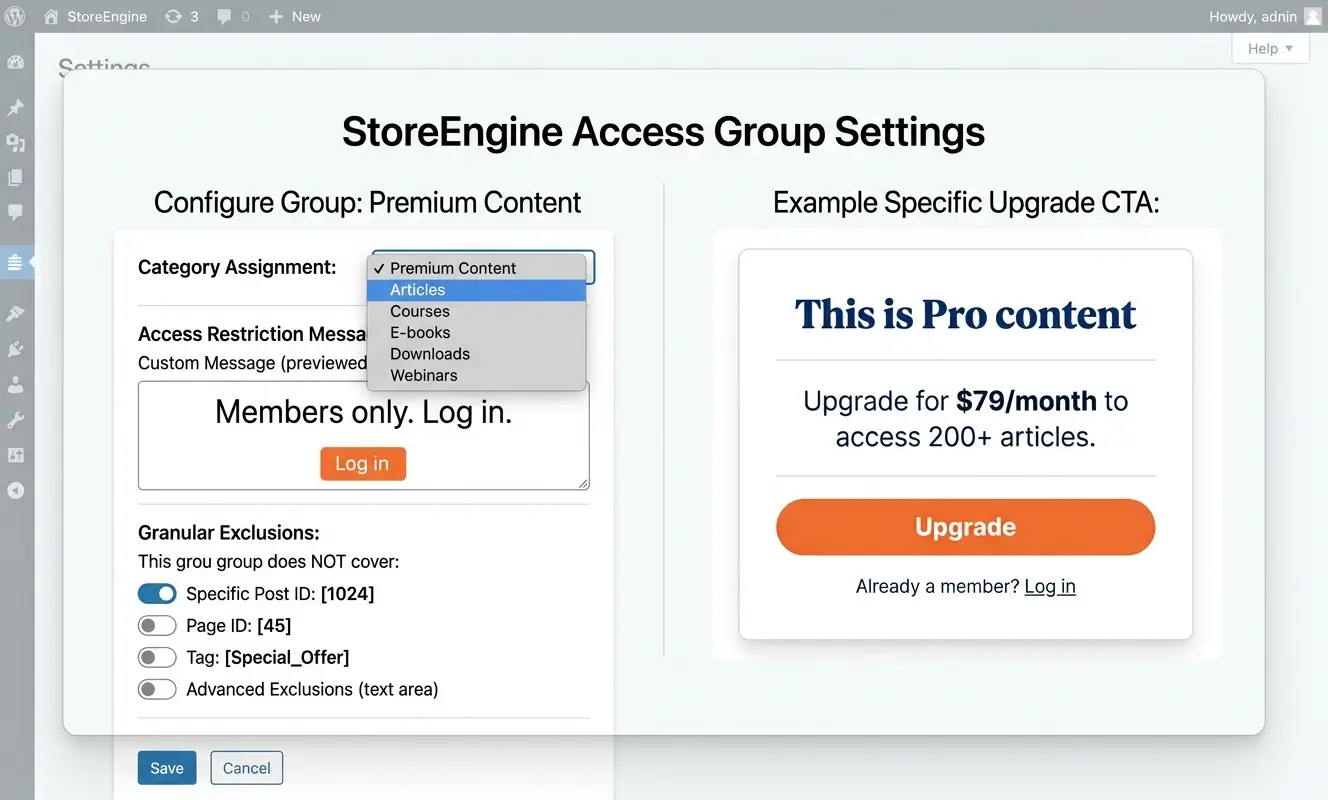The image size is (1328, 800).
Task: Open the StoreEngine site home link
Action: tap(95, 16)
